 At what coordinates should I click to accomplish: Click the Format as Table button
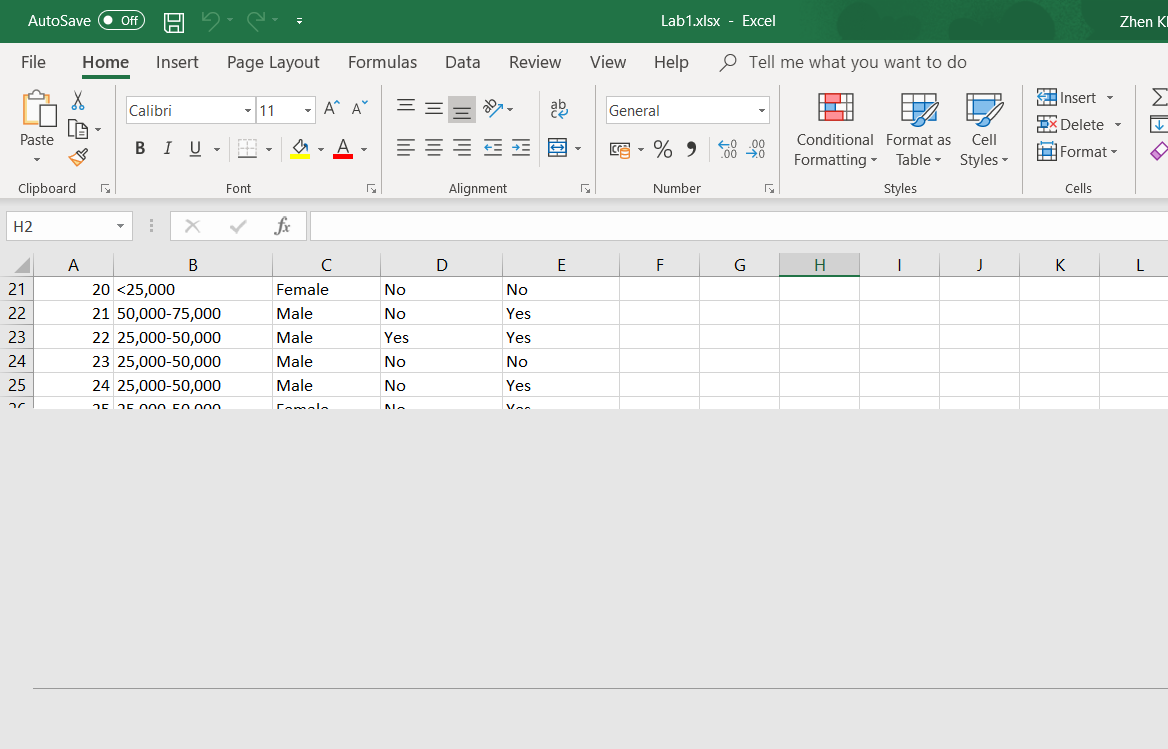[918, 130]
